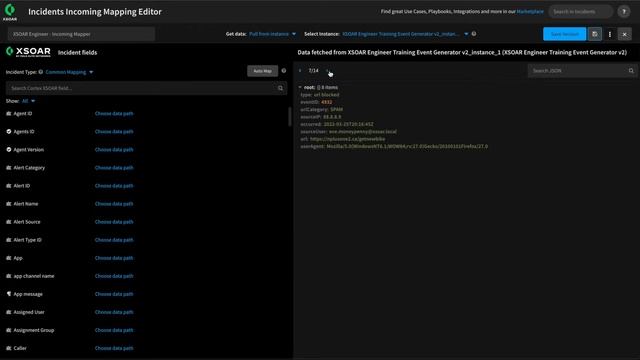This screenshot has height=360, width=640.
Task: Choose data path for App
Action: 114,258
